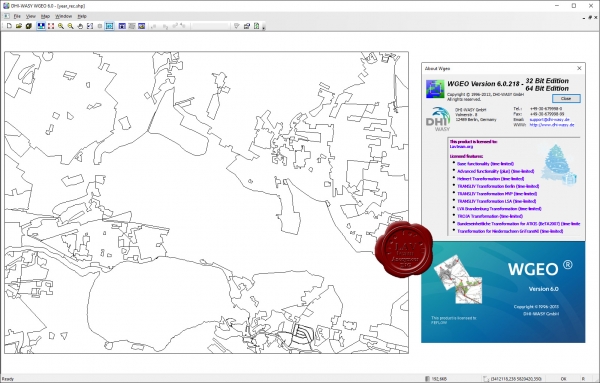This screenshot has height=383, width=600.
Task: Click 'LVA Brandenburg Transformation' entry
Action: pyautogui.click(x=499, y=209)
